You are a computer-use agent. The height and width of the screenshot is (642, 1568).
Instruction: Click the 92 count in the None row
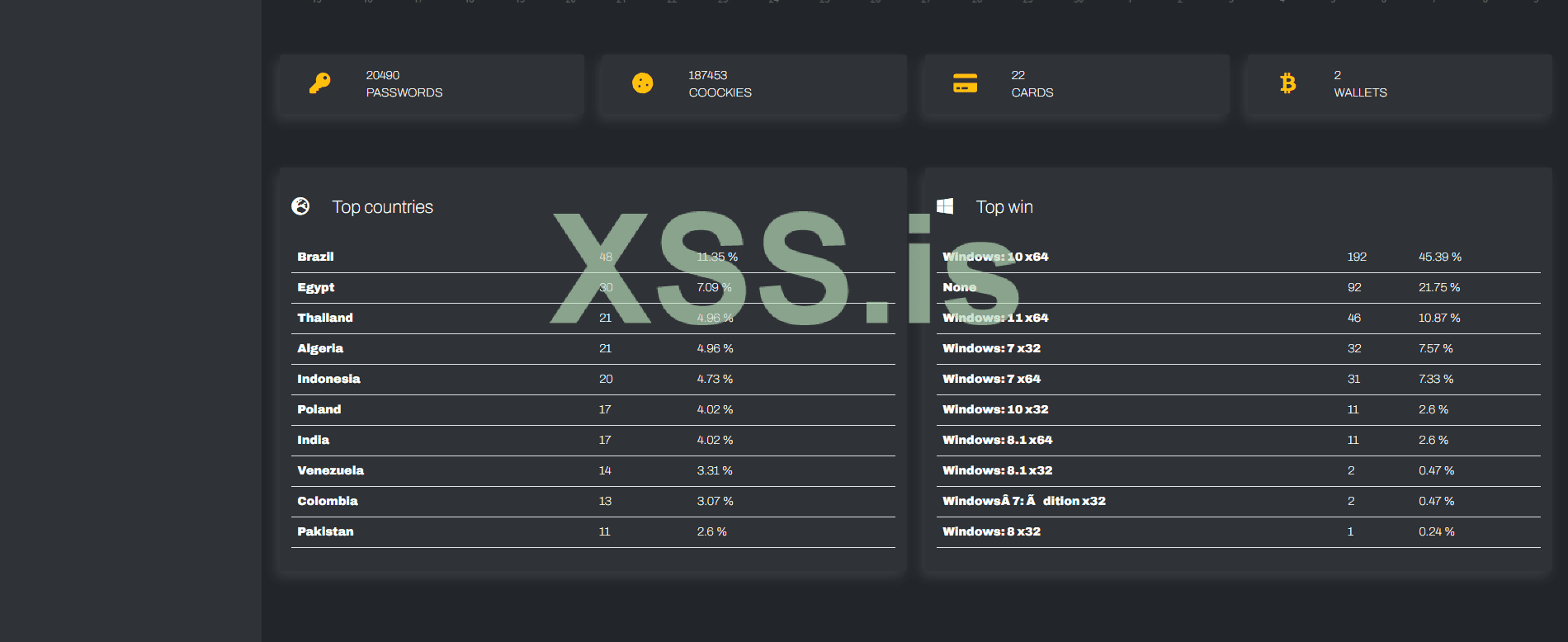pyautogui.click(x=1355, y=287)
